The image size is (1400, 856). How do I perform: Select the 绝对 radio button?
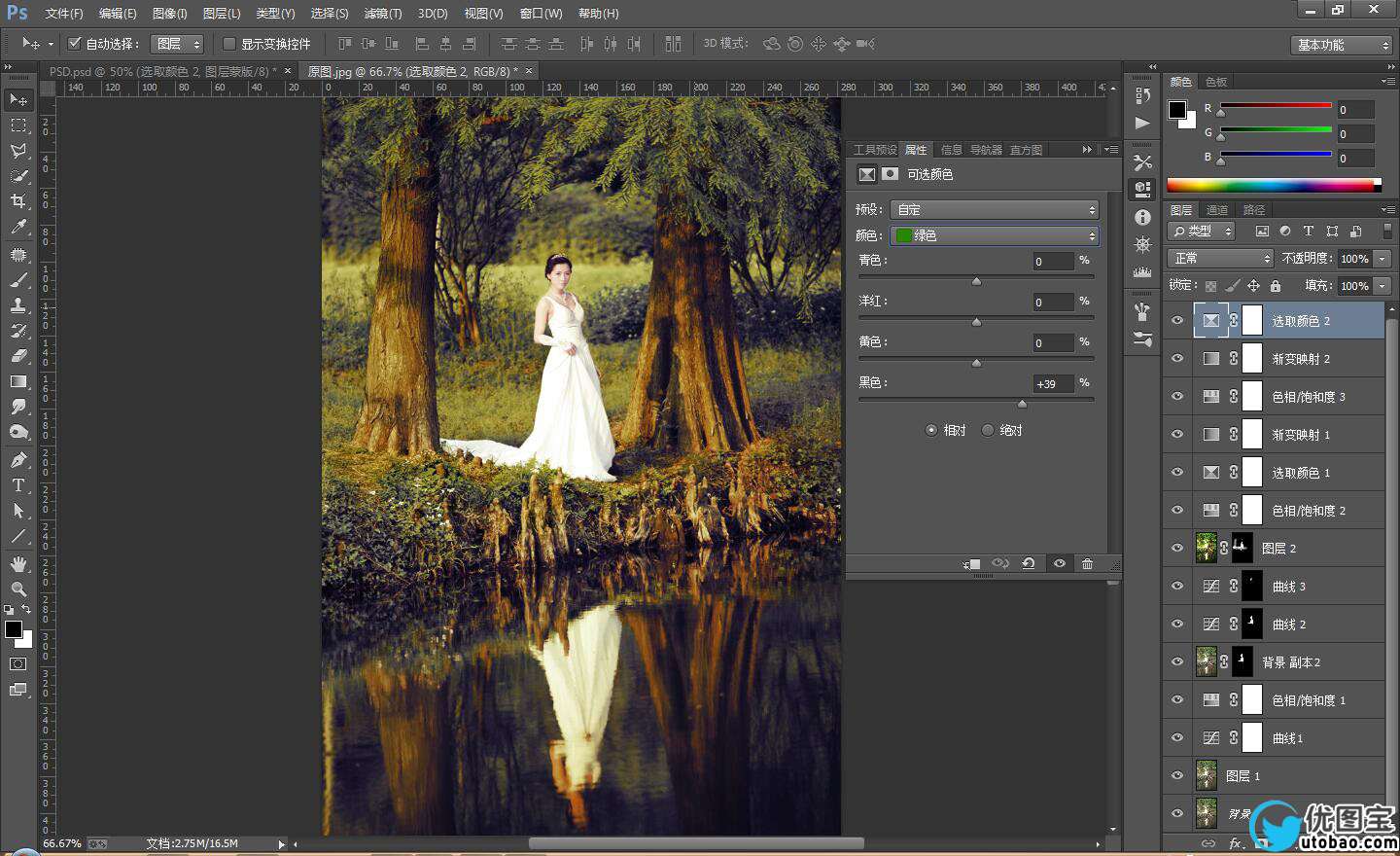point(988,430)
